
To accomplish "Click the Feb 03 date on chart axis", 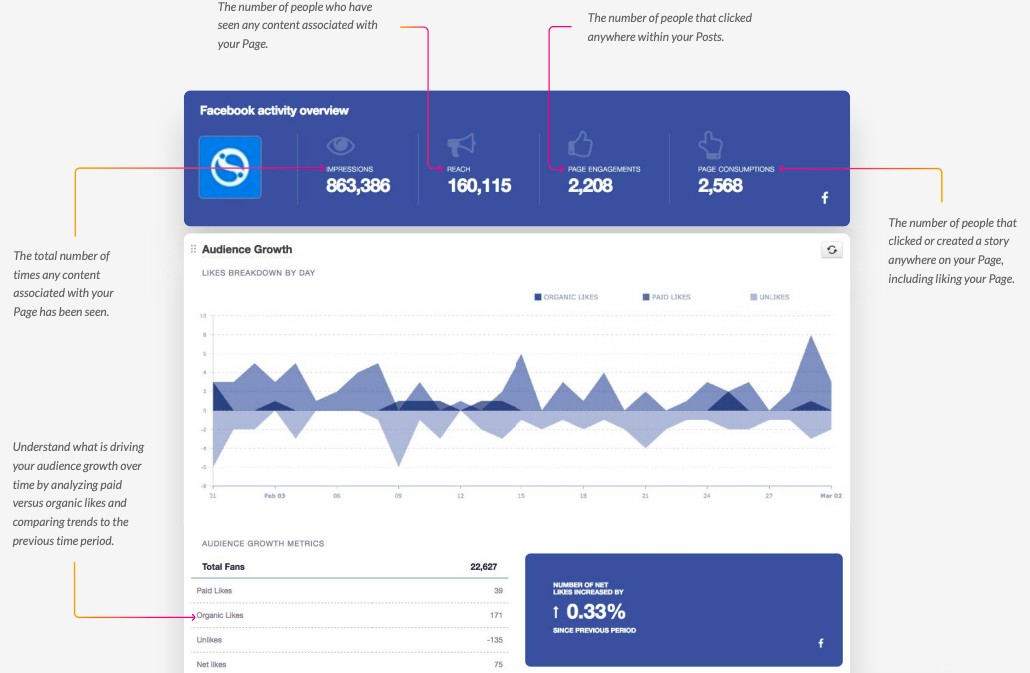I will click(x=274, y=495).
